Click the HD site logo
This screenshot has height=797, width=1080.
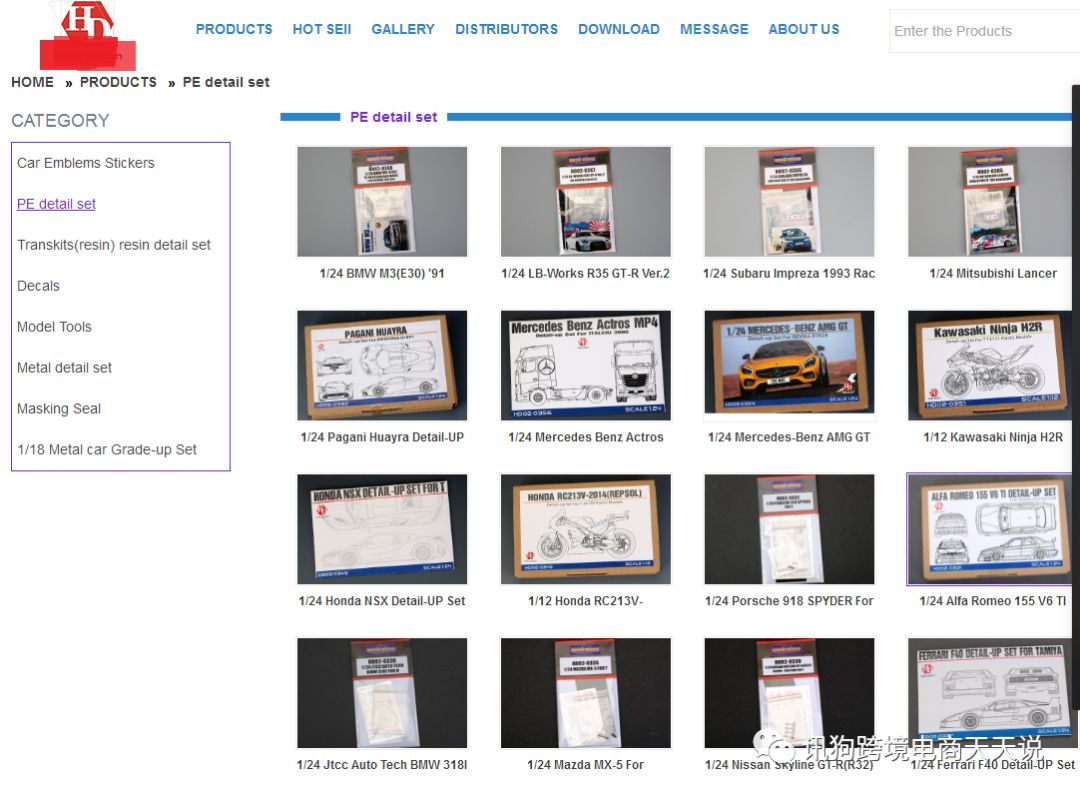(88, 34)
